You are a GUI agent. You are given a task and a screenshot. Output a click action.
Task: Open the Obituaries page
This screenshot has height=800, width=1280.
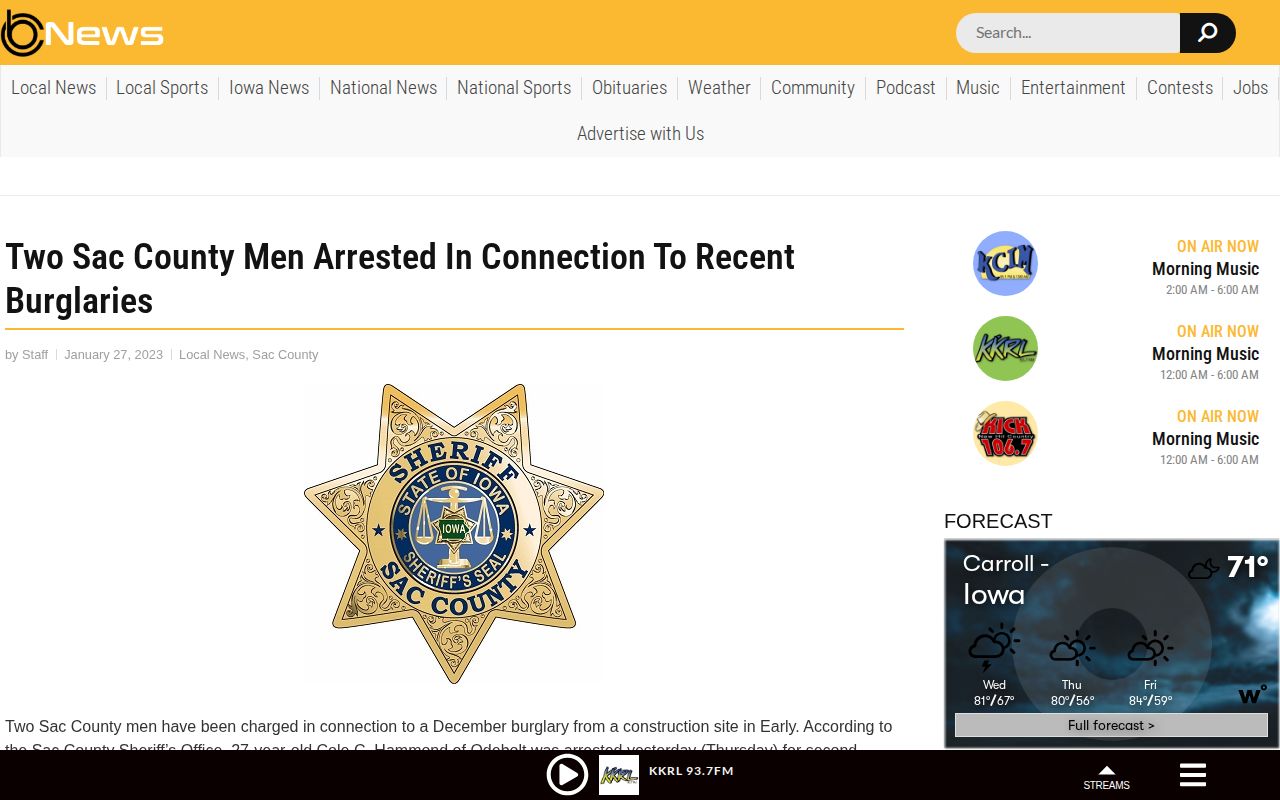point(630,88)
